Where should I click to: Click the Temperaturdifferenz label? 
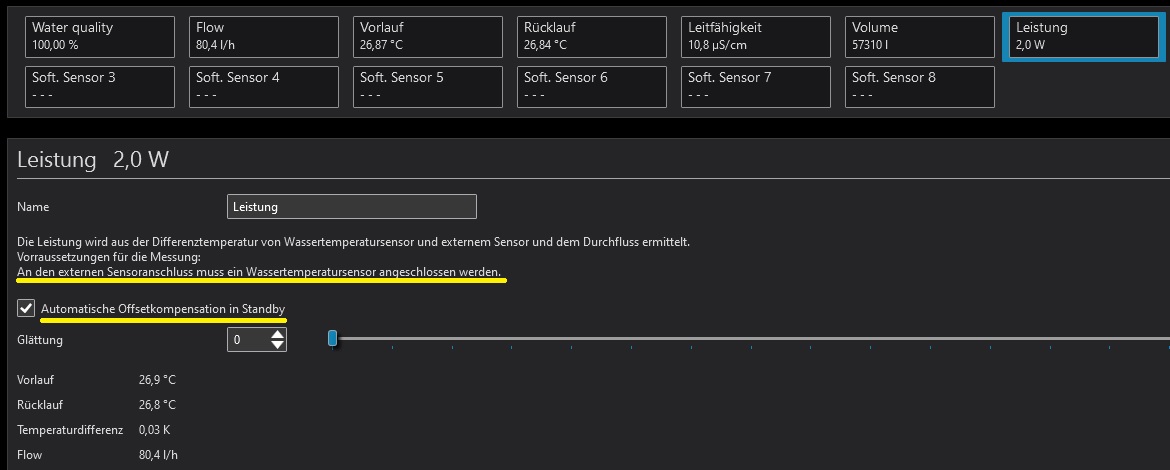(x=70, y=430)
